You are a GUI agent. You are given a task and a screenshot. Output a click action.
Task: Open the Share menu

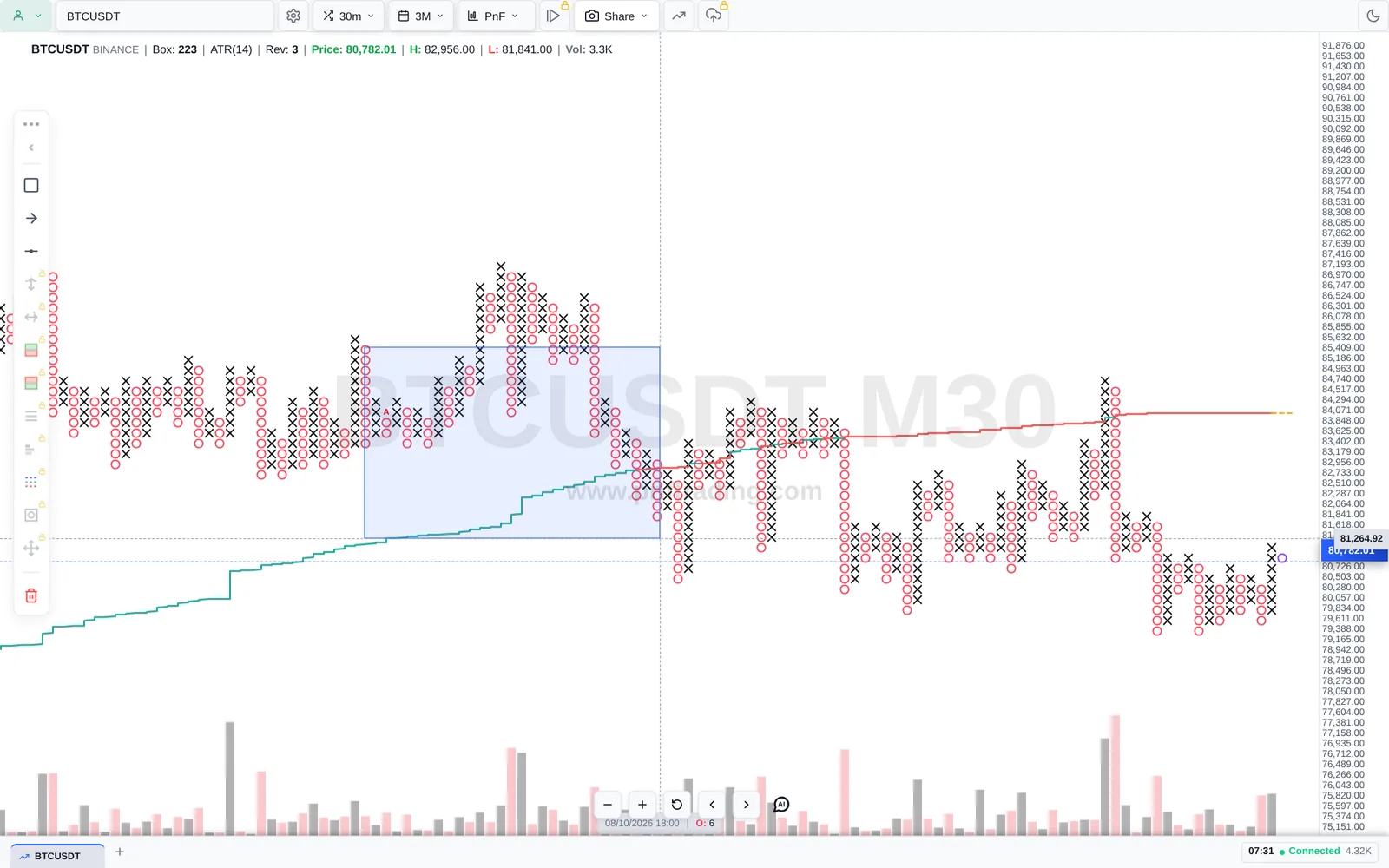(x=616, y=16)
